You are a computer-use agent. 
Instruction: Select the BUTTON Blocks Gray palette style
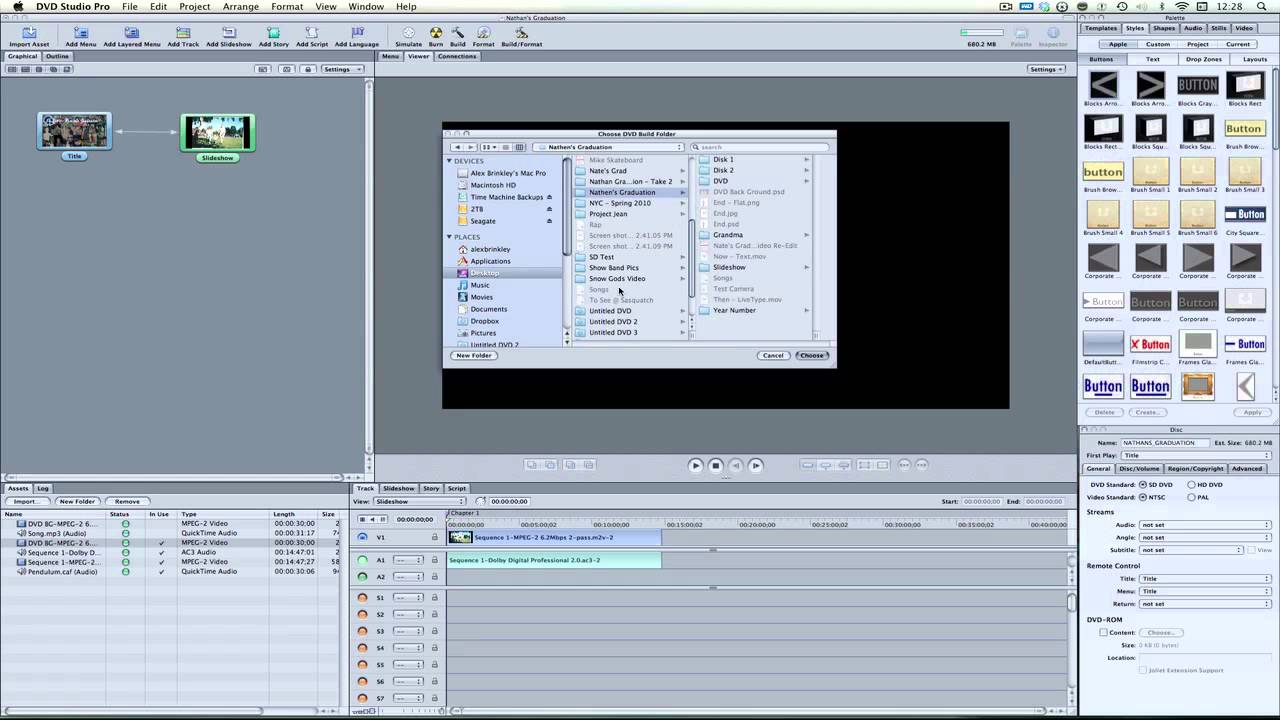tap(1197, 85)
